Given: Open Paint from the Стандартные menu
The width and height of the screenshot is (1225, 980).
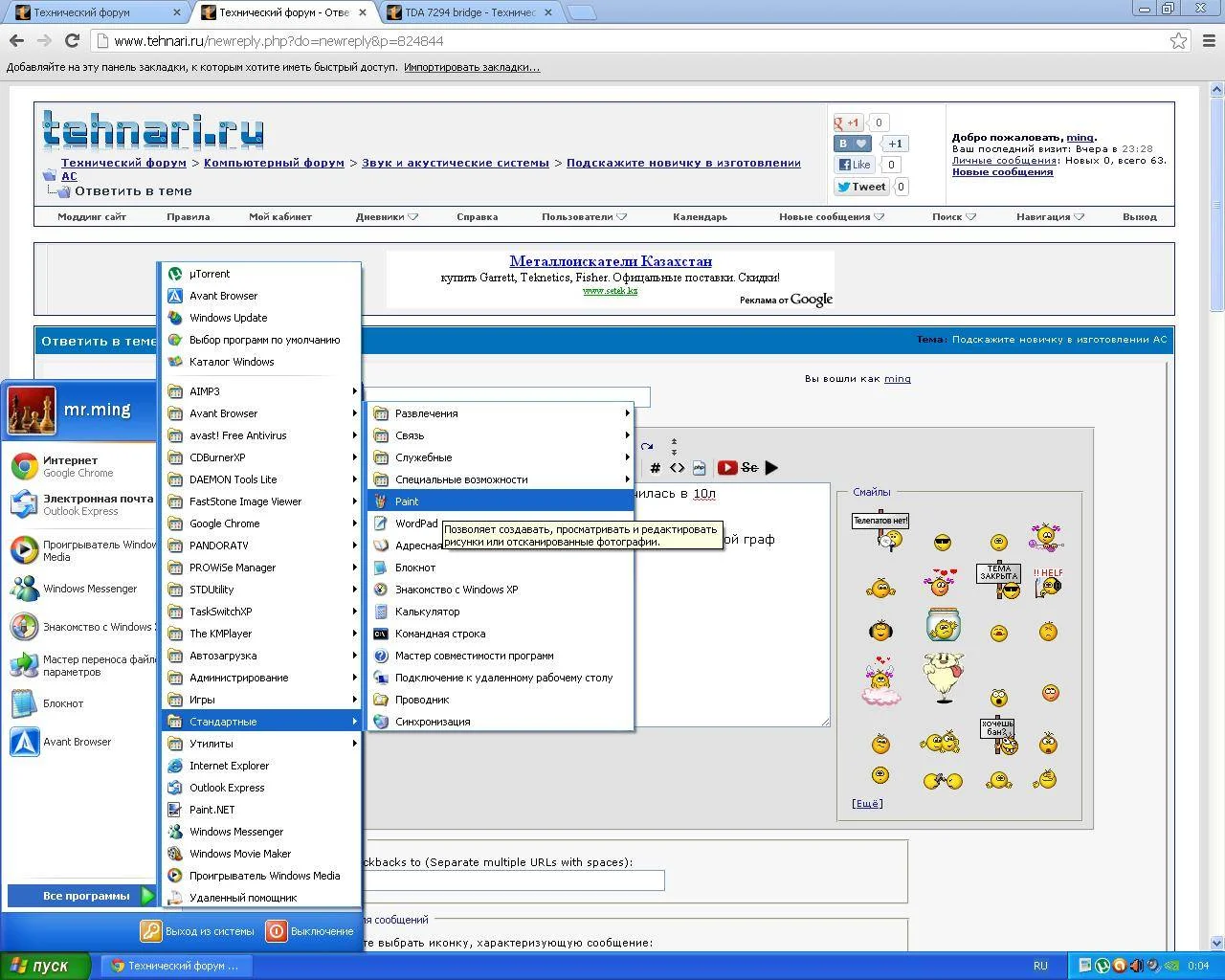Looking at the screenshot, I should tap(407, 501).
